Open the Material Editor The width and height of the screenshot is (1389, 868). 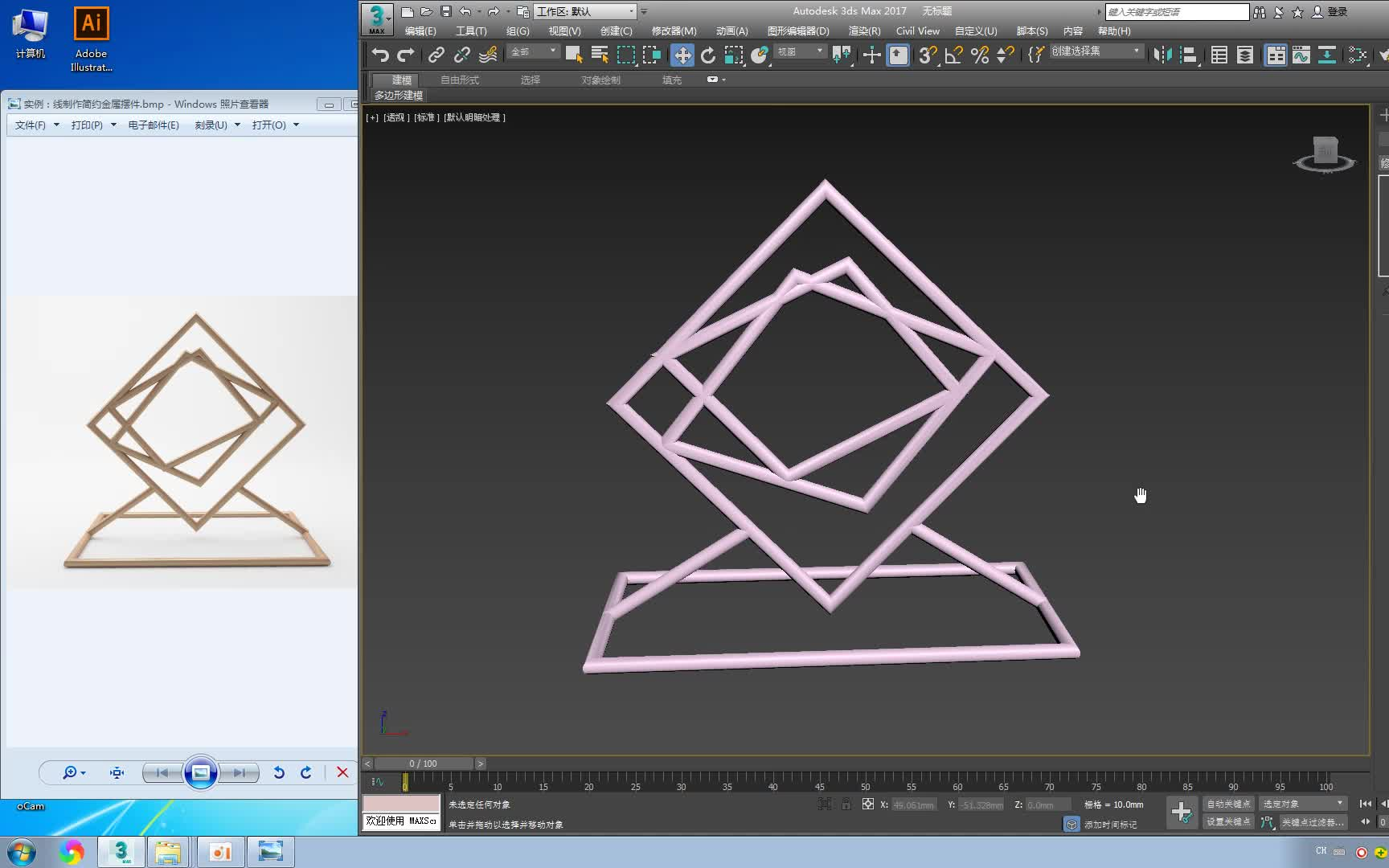click(x=1358, y=55)
